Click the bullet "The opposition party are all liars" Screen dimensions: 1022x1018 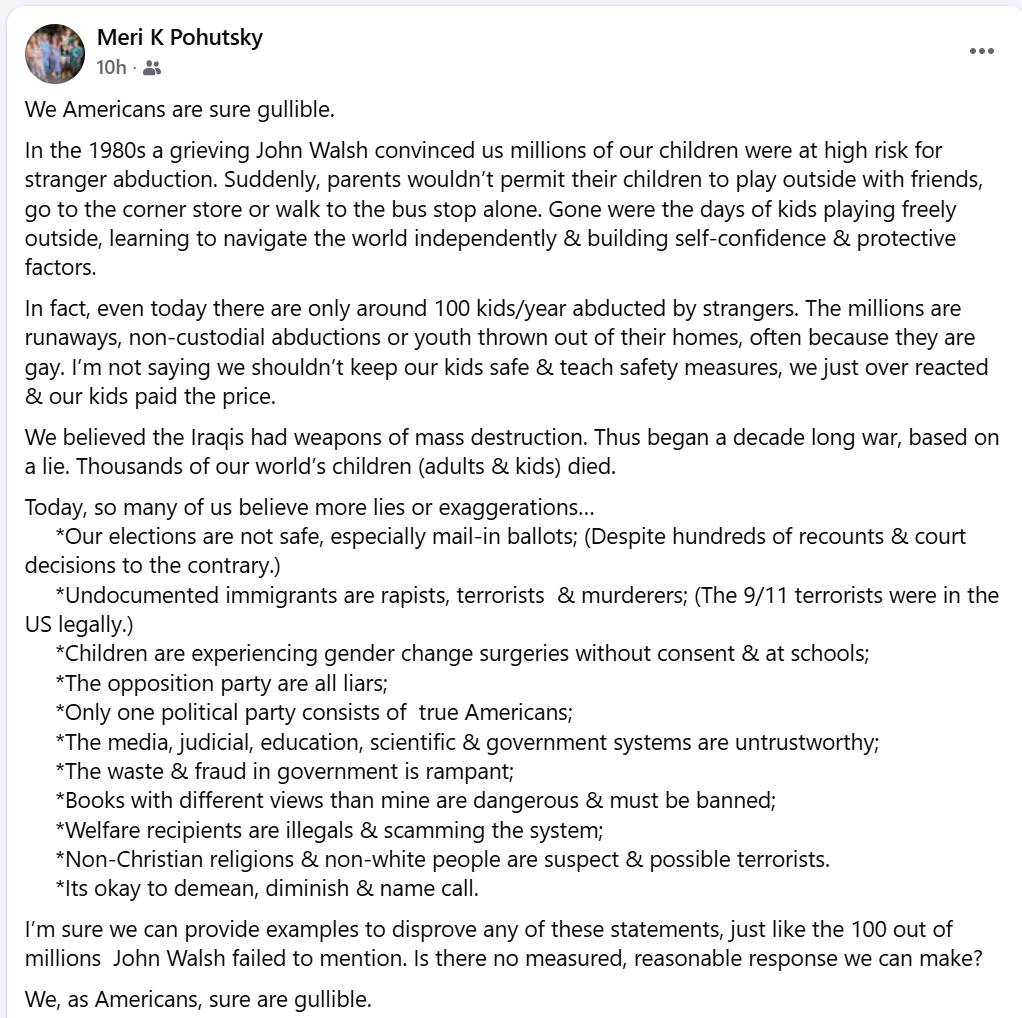coord(222,684)
